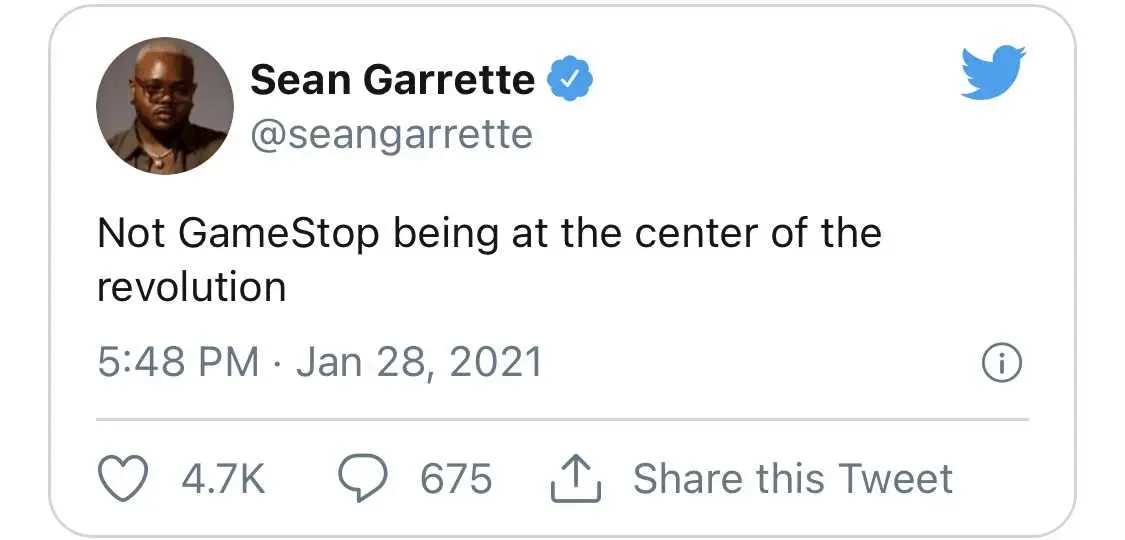The image size is (1125, 540).
Task: Click the blue Twitter bird logo
Action: [993, 72]
